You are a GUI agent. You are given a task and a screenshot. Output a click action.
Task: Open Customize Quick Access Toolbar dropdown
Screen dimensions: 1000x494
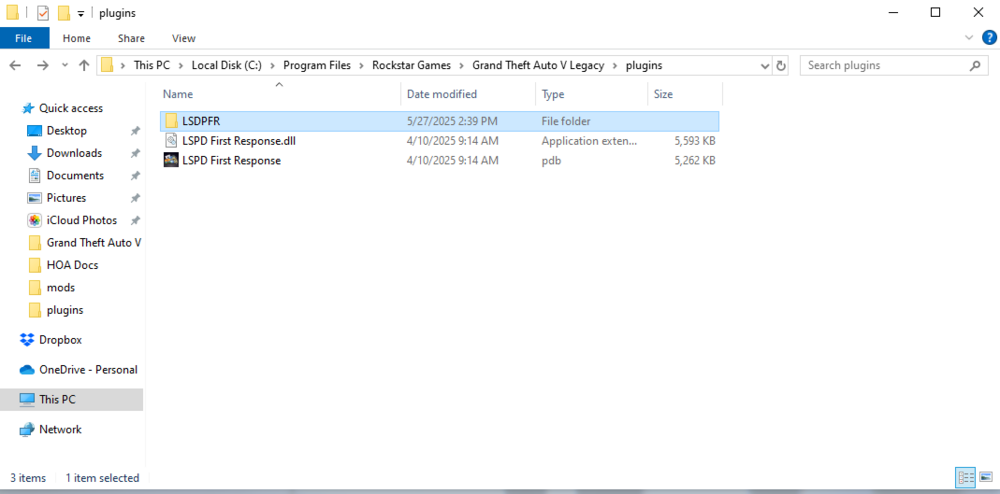(x=81, y=13)
